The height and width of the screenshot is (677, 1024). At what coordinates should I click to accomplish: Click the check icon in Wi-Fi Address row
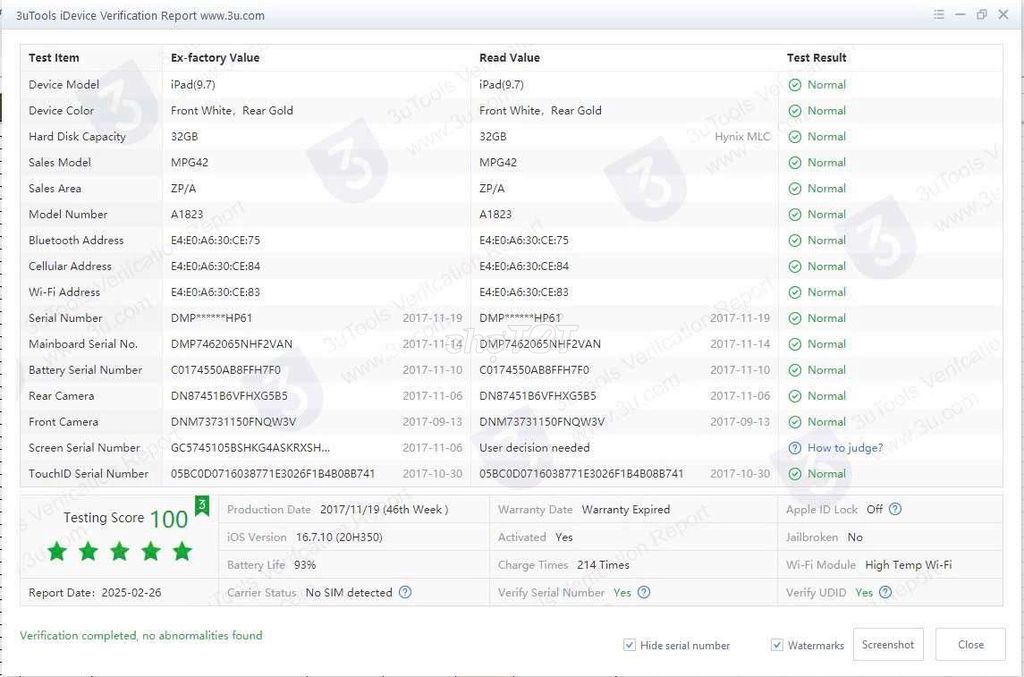[795, 292]
